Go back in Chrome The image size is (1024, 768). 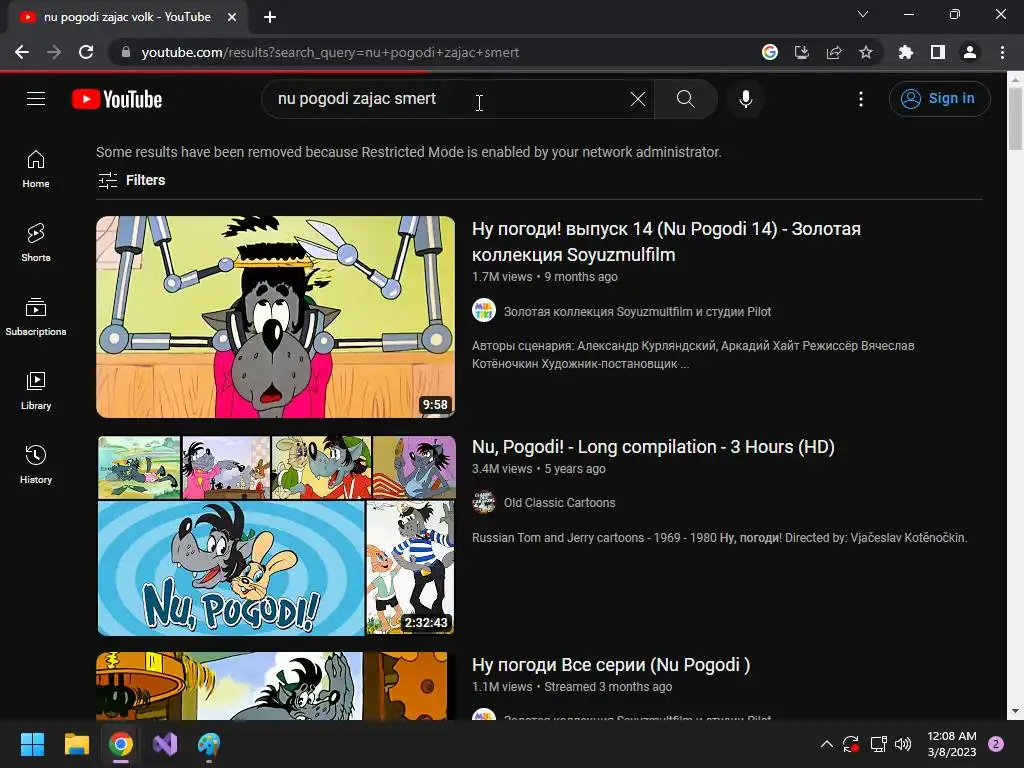tap(22, 52)
